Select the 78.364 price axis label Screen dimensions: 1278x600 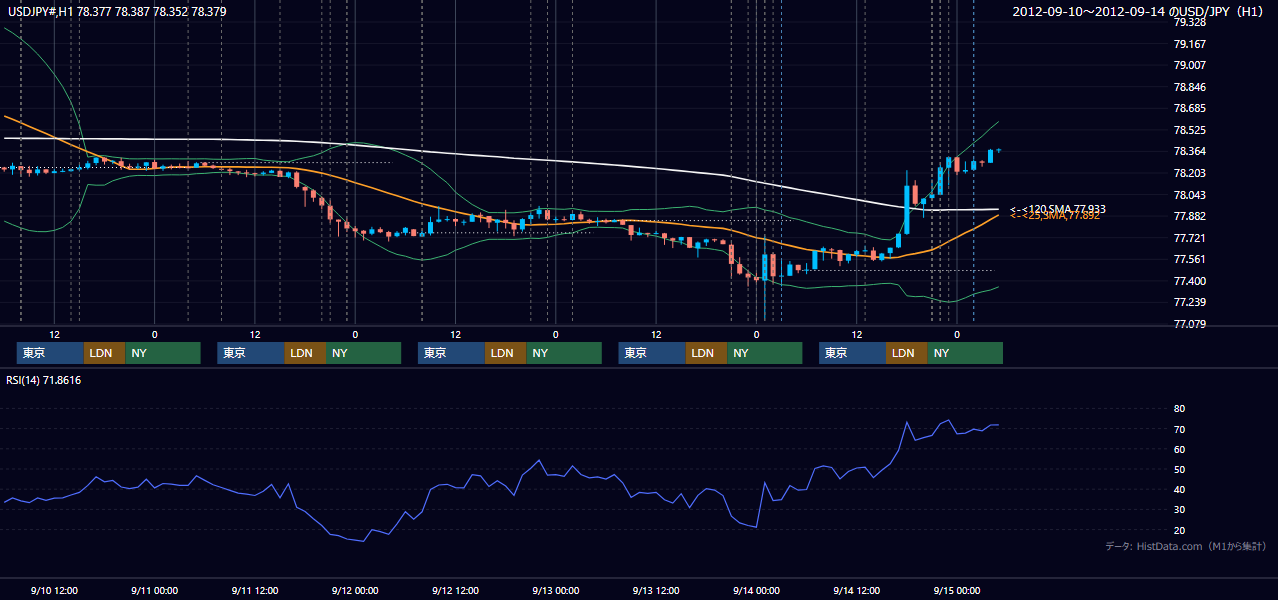[x=1189, y=151]
